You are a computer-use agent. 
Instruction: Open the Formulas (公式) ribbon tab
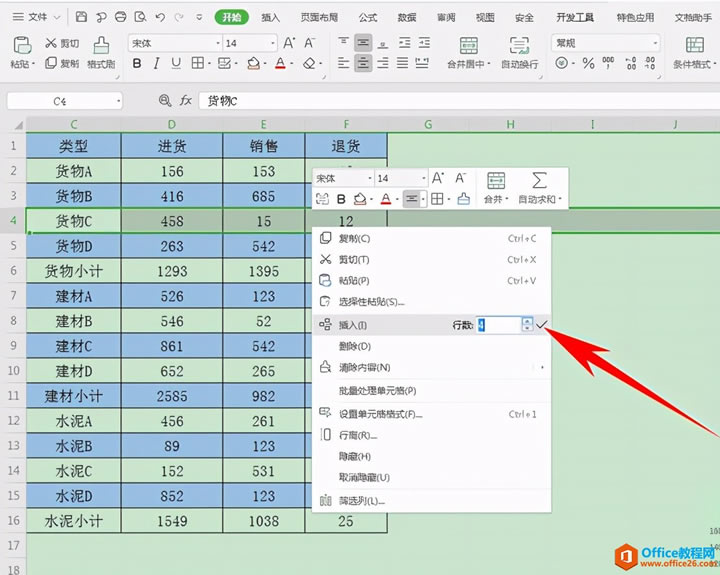tap(368, 17)
